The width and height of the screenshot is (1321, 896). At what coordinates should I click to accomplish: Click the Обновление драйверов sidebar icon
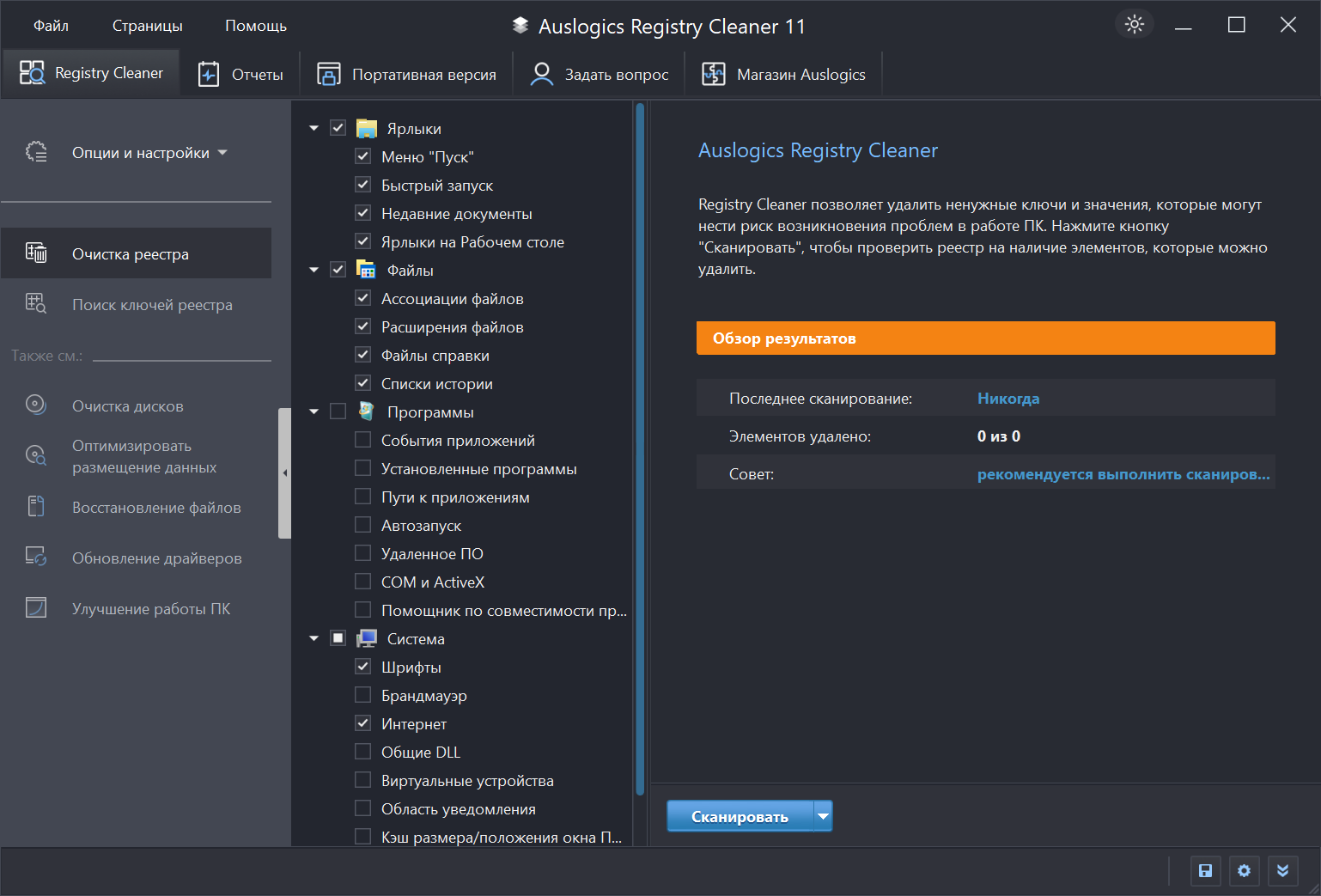[x=36, y=558]
